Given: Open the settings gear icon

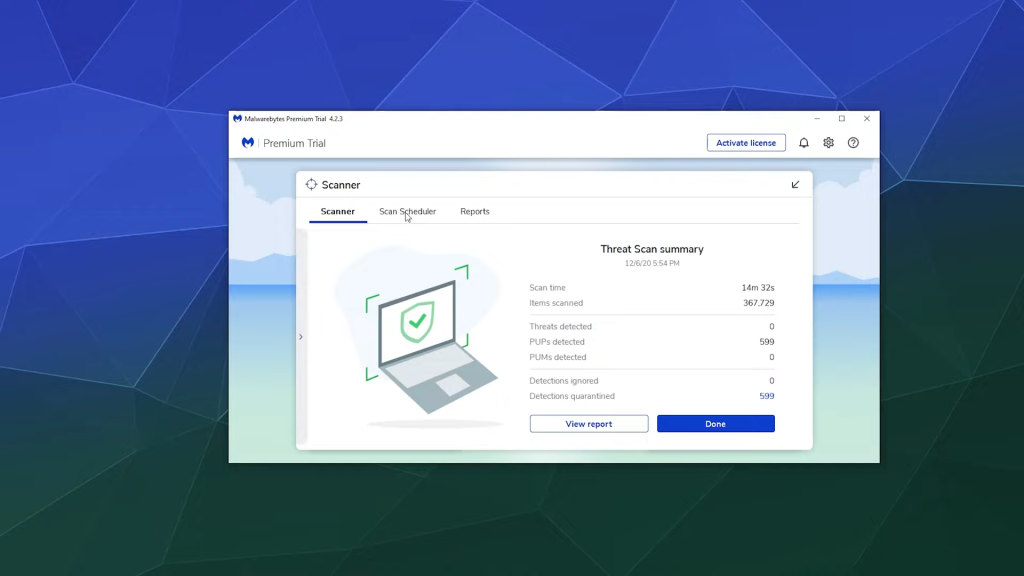Looking at the screenshot, I should coord(828,143).
